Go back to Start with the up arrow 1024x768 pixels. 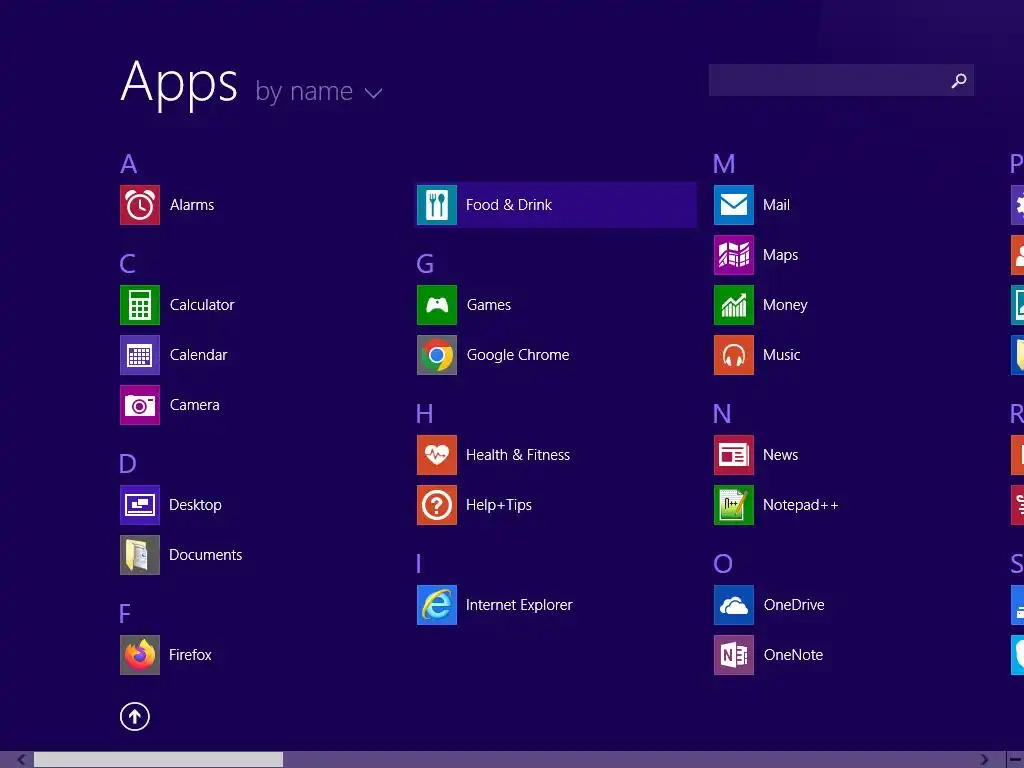coord(135,716)
